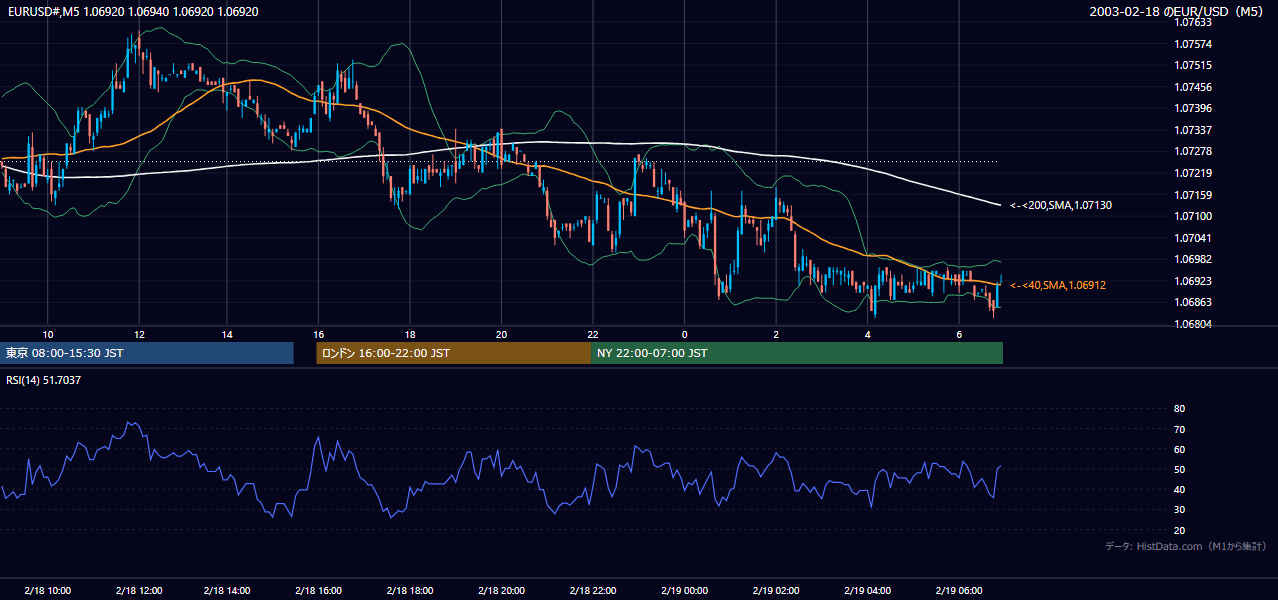Select the NY 22:00-07:00 JST session bar
This screenshot has width=1278, height=600.
[797, 353]
